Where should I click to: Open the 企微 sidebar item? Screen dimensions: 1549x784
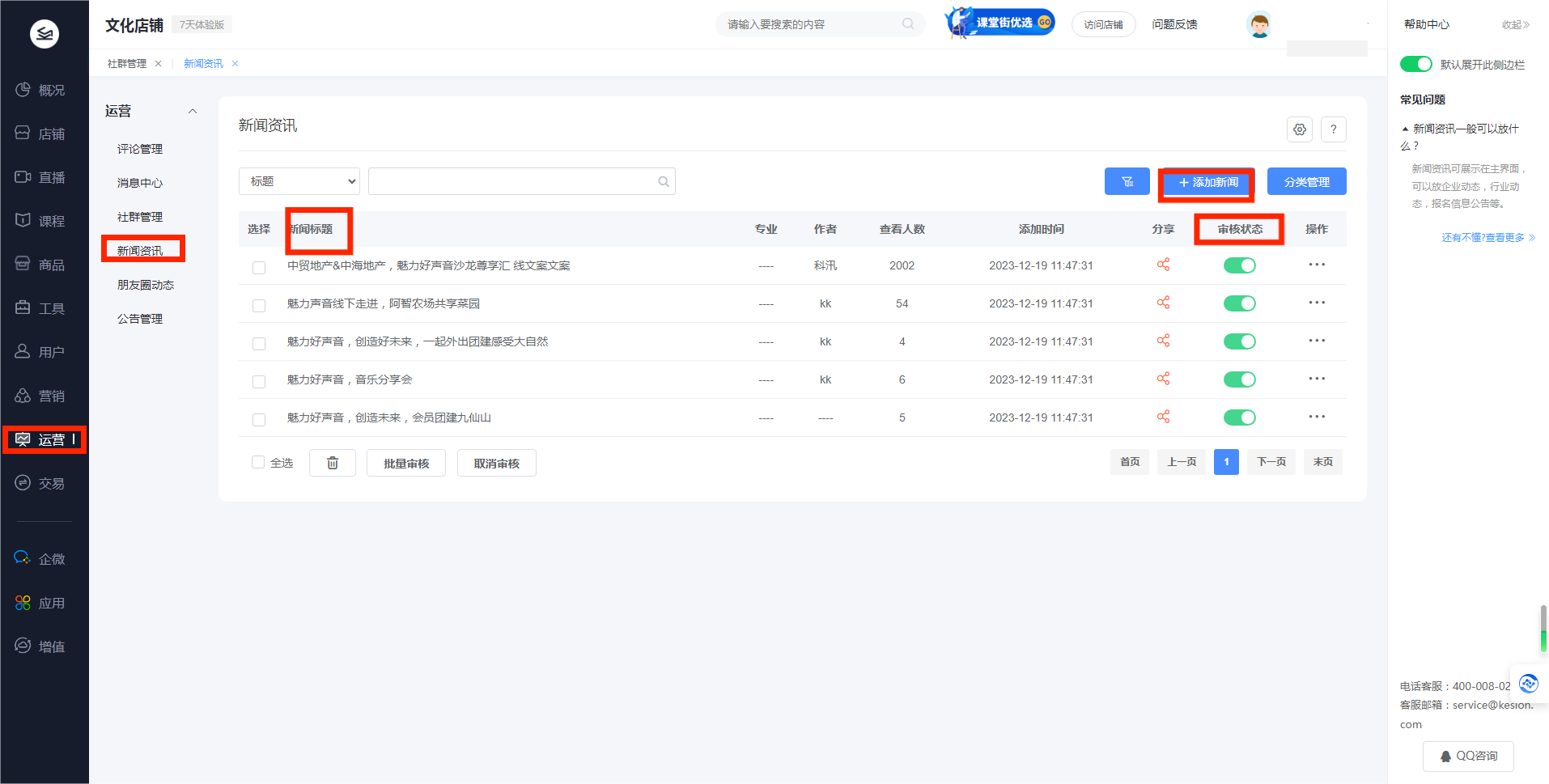pyautogui.click(x=40, y=559)
